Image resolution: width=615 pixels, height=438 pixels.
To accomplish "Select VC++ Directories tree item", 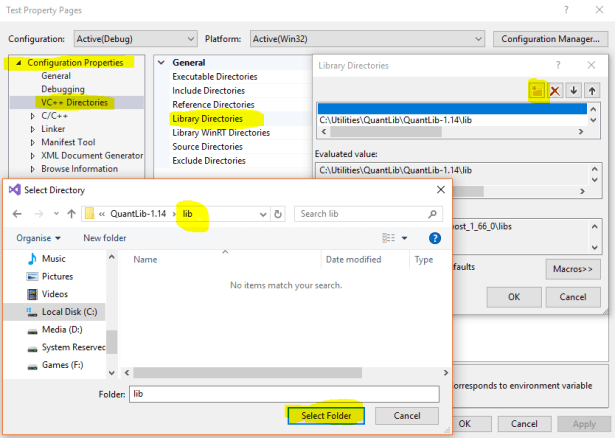I will coord(74,103).
